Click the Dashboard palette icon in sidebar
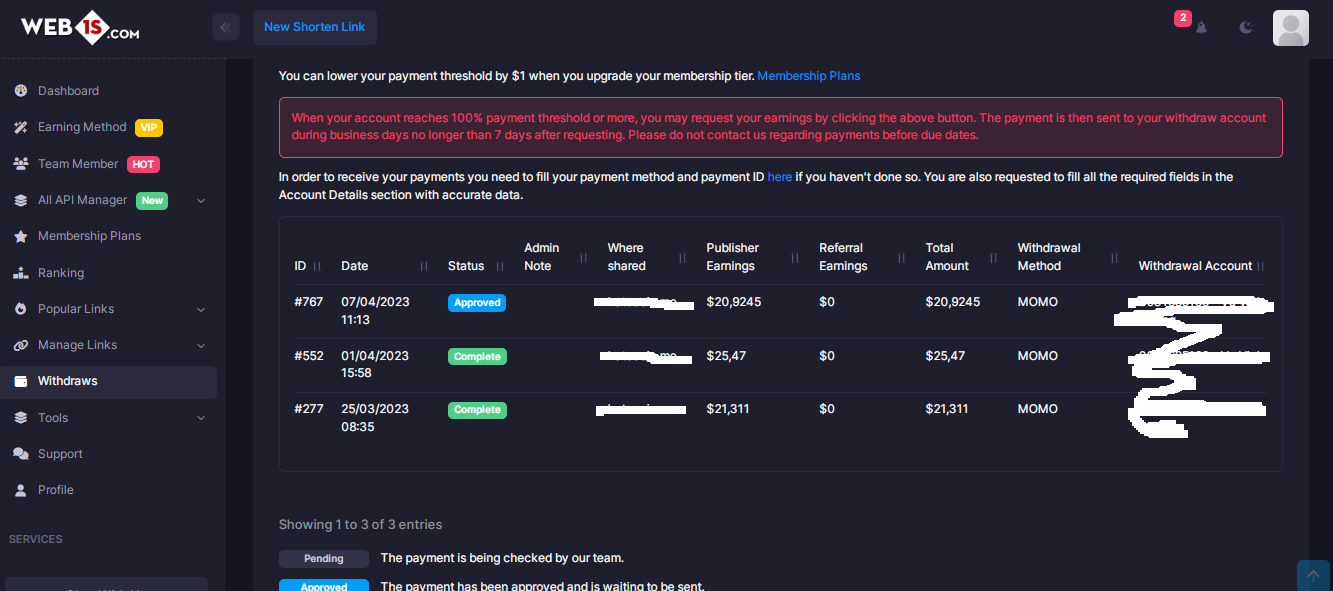The width and height of the screenshot is (1333, 591). tap(21, 91)
